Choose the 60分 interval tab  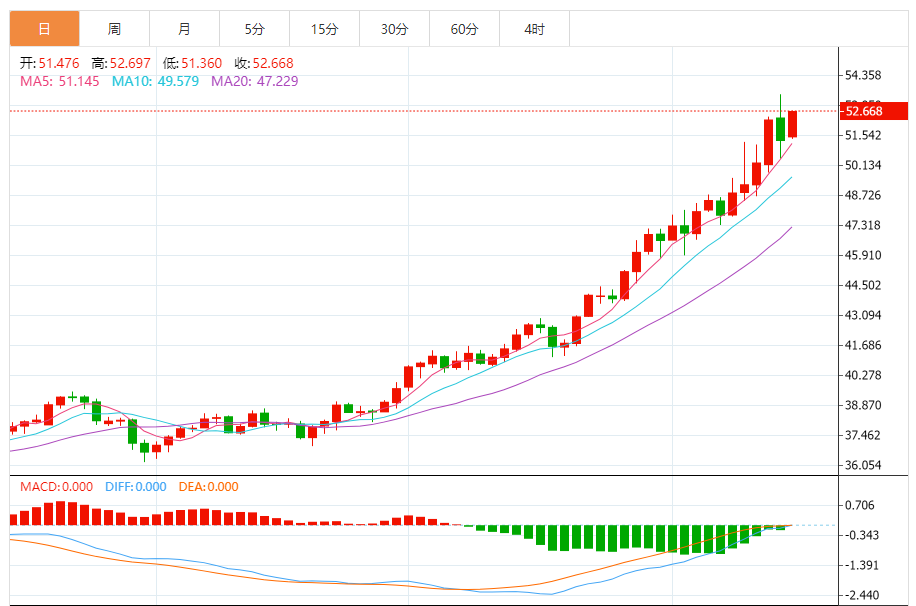(x=464, y=29)
